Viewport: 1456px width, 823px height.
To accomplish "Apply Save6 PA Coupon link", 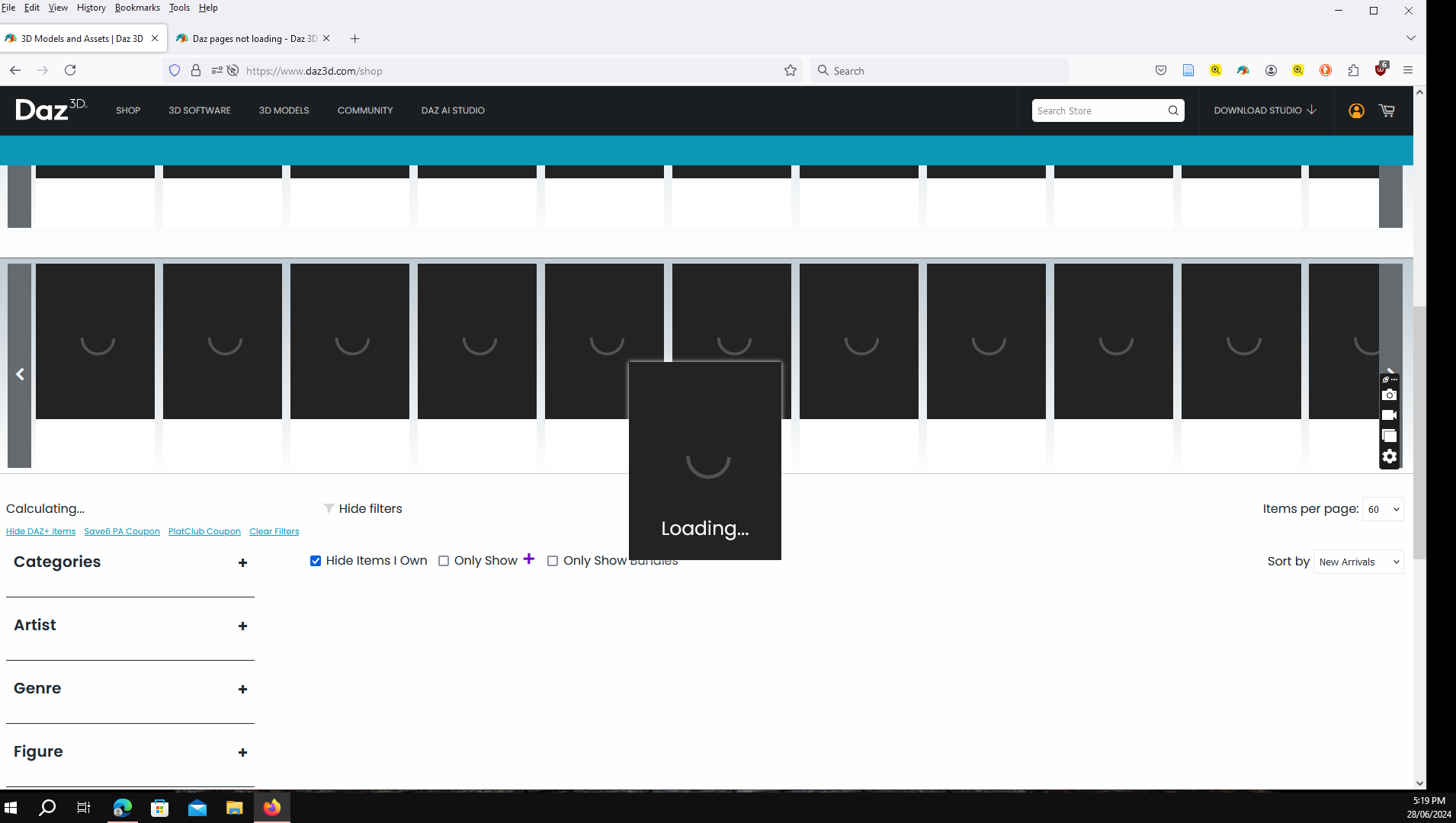I will pos(122,532).
